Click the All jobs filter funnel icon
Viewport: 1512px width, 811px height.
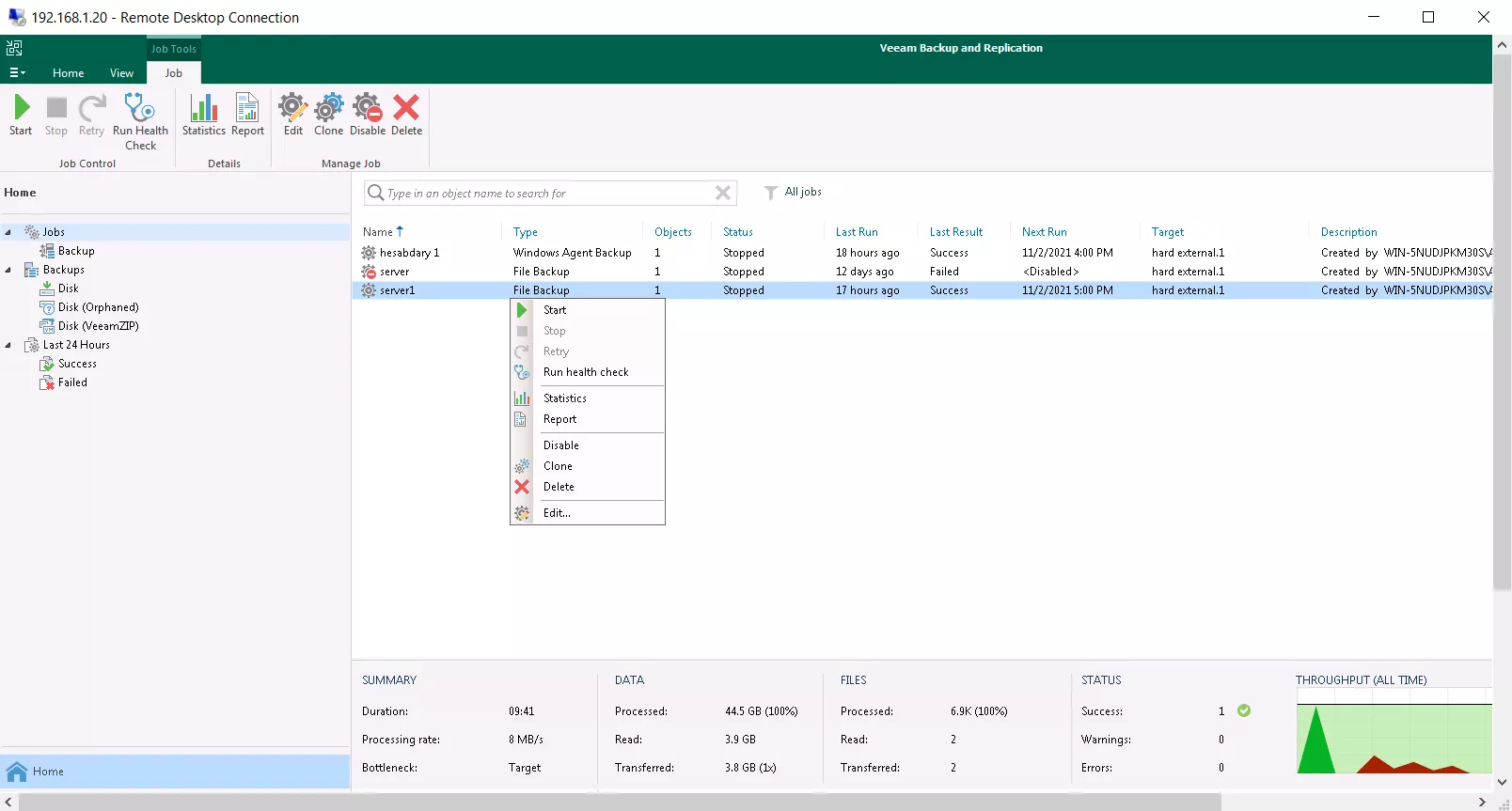point(771,193)
